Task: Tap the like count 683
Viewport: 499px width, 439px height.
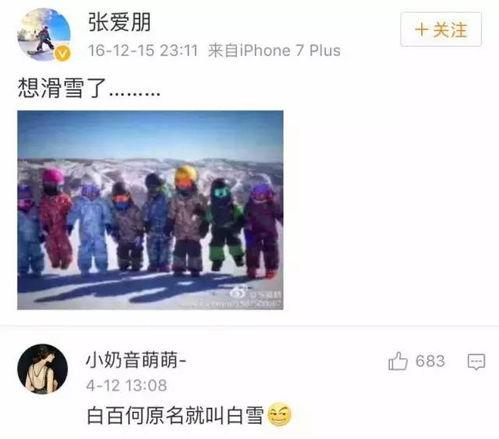Action: pos(430,361)
